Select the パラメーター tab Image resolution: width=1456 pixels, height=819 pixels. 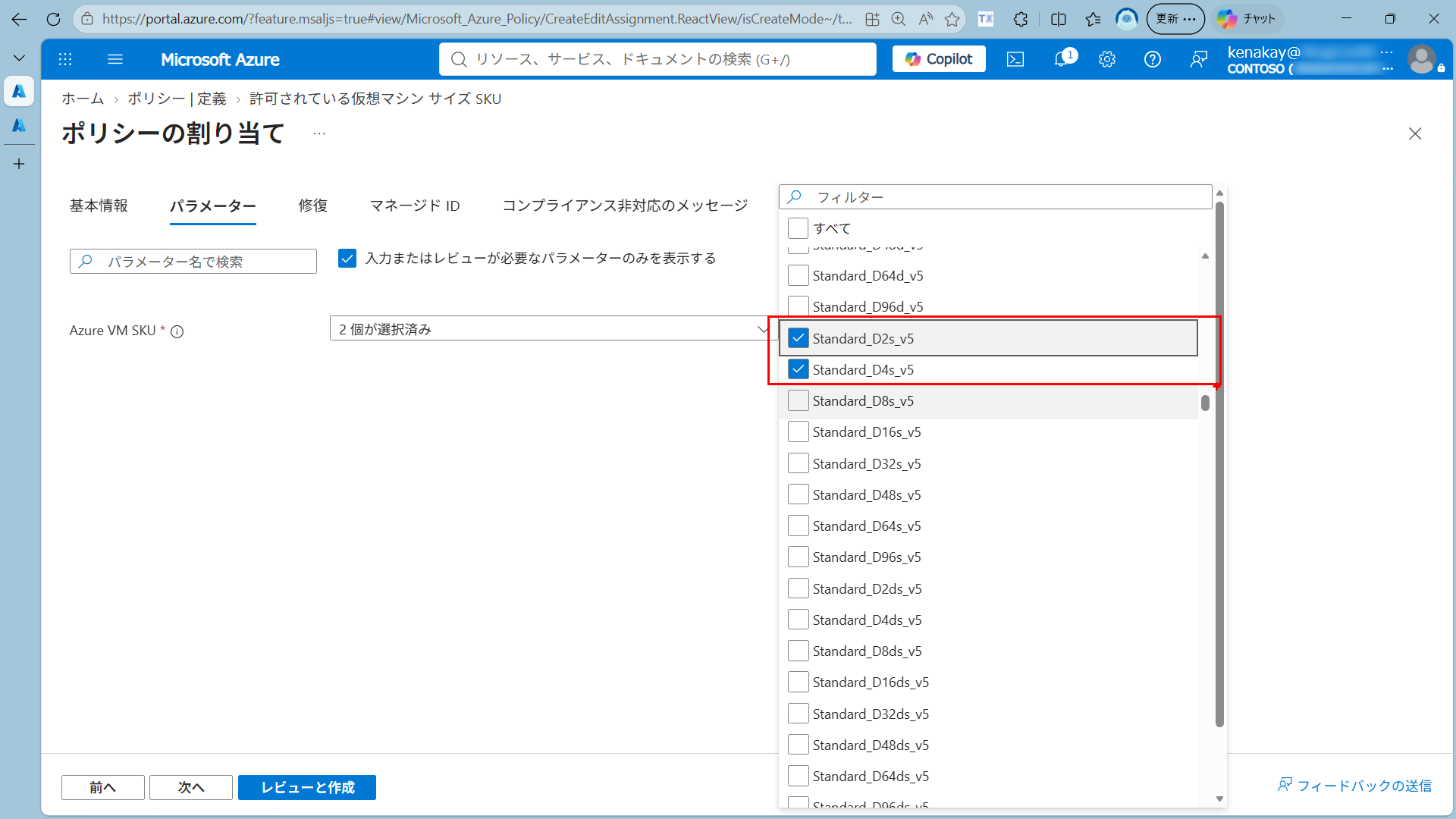click(x=213, y=206)
